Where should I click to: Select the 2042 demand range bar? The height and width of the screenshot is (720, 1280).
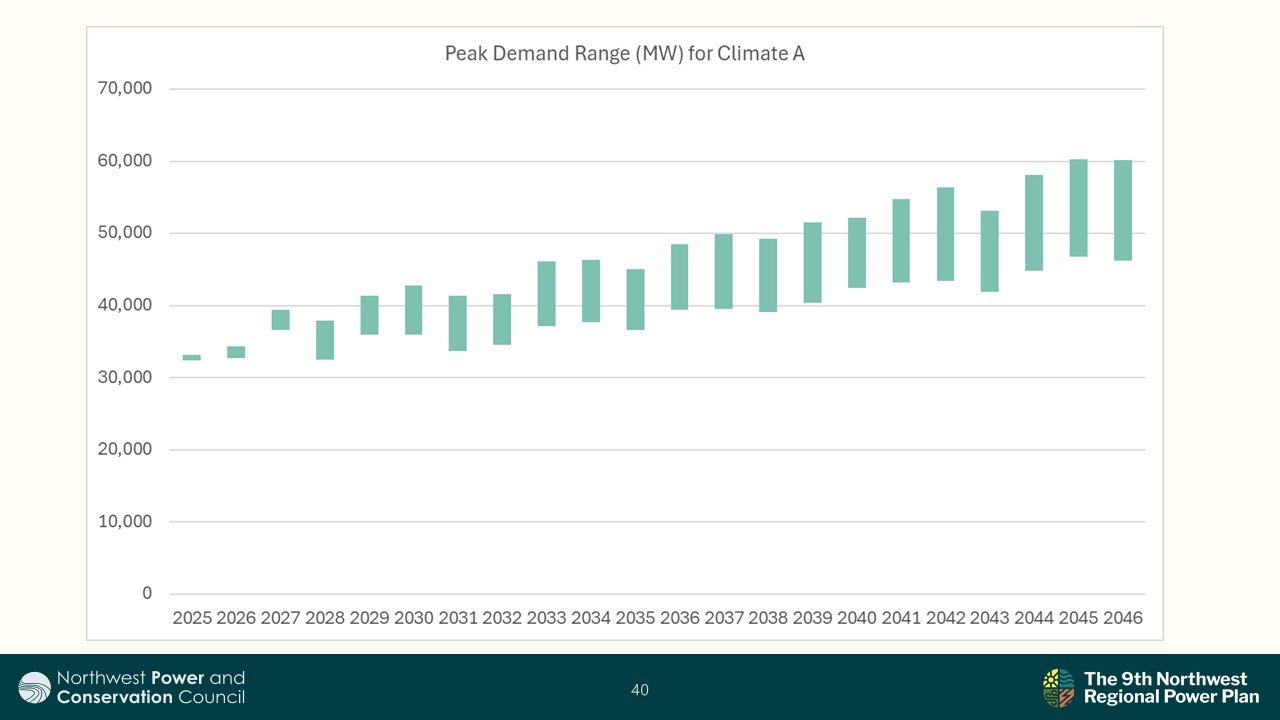[945, 234]
